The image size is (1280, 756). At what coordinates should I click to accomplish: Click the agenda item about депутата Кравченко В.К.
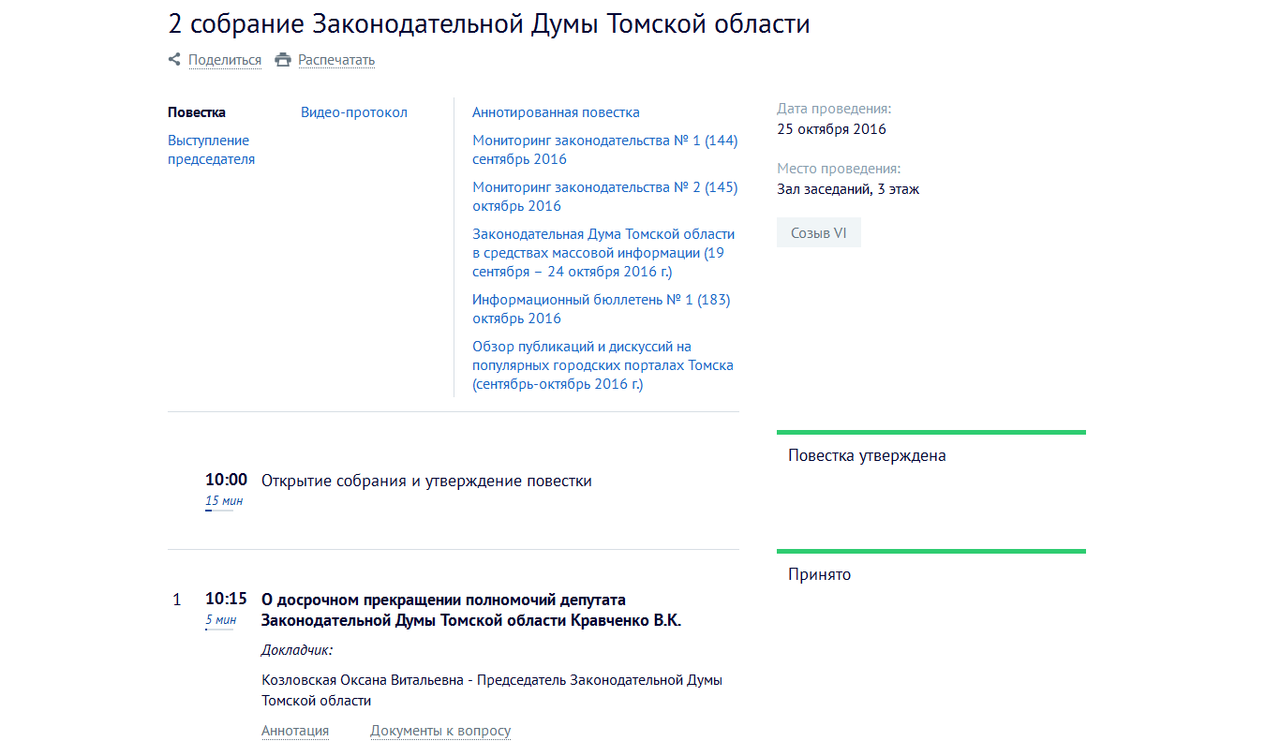point(471,610)
